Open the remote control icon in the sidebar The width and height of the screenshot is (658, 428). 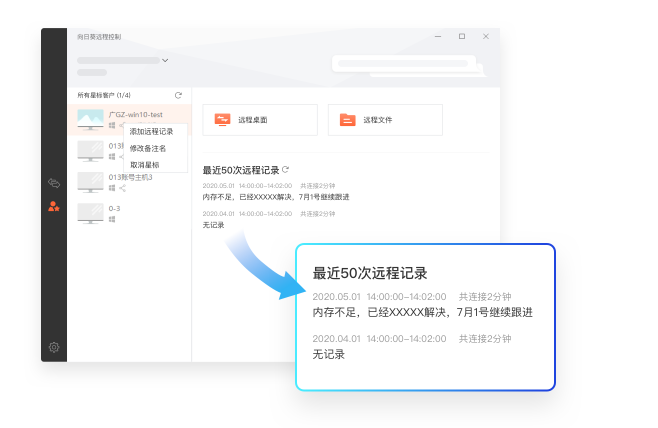click(54, 183)
